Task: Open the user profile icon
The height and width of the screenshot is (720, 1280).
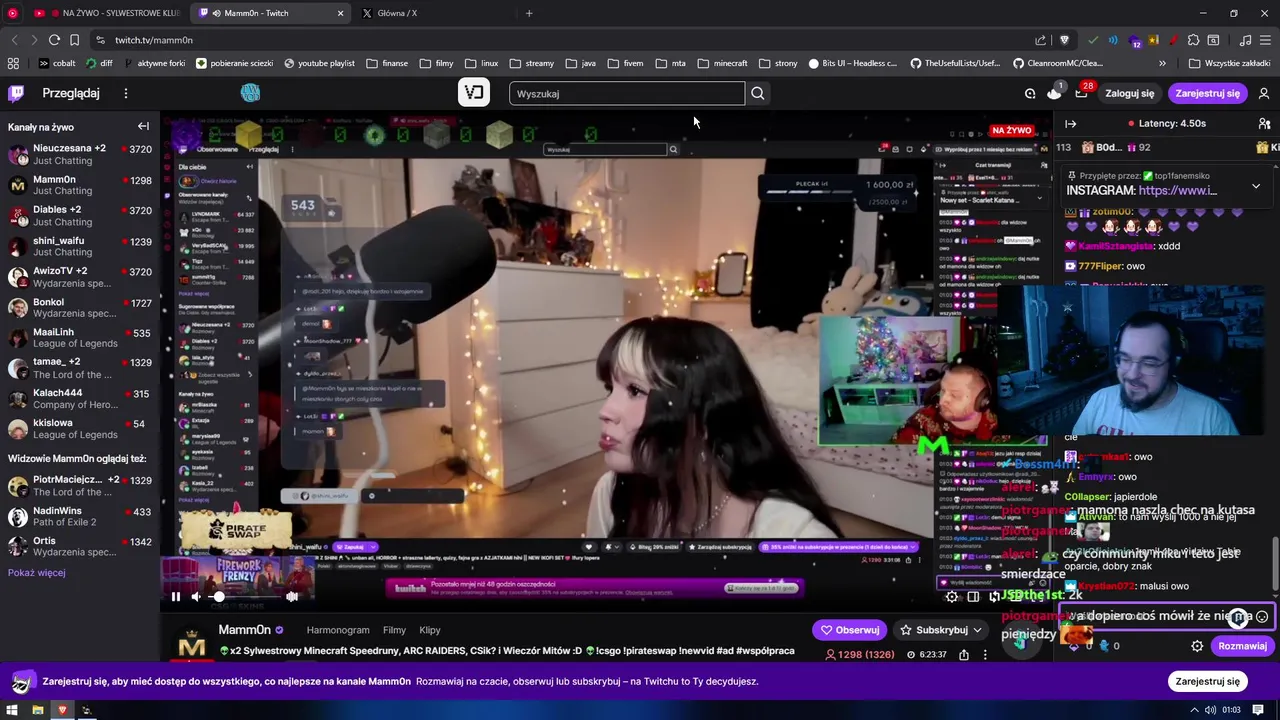Action: point(1264,93)
